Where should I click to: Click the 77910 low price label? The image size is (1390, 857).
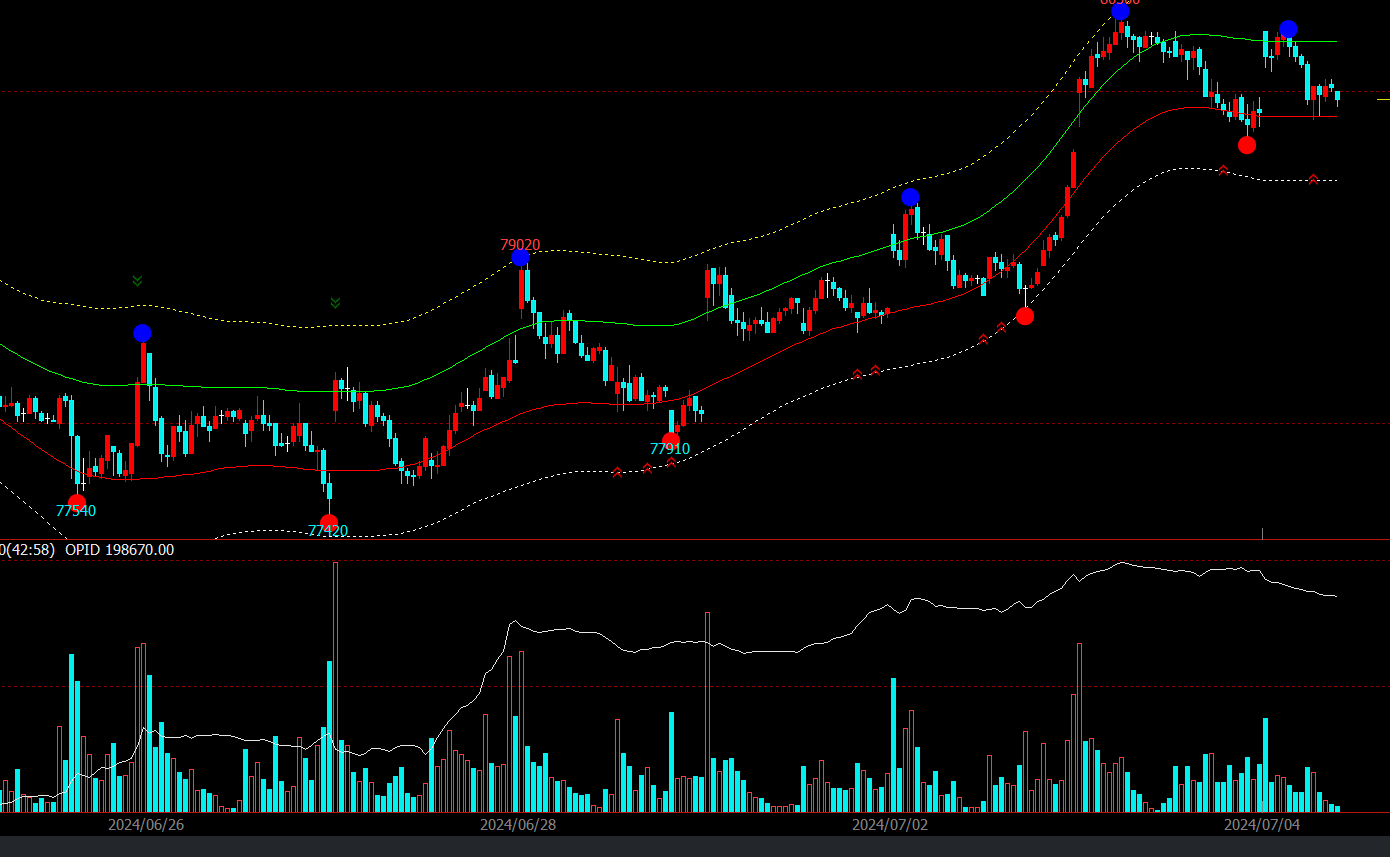tap(670, 449)
